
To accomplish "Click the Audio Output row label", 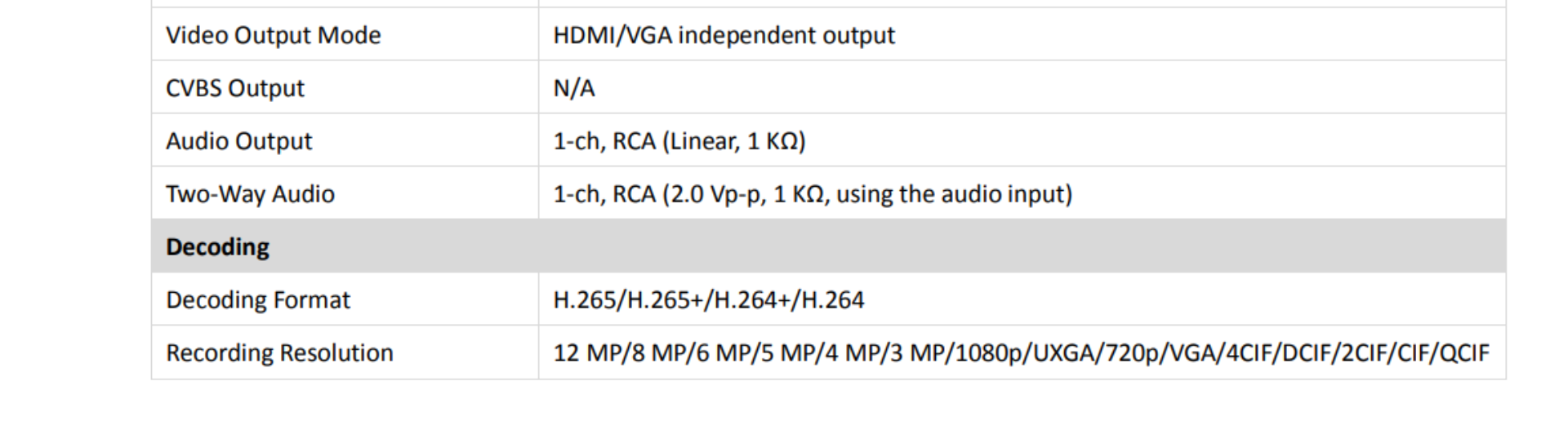I will coord(238,141).
